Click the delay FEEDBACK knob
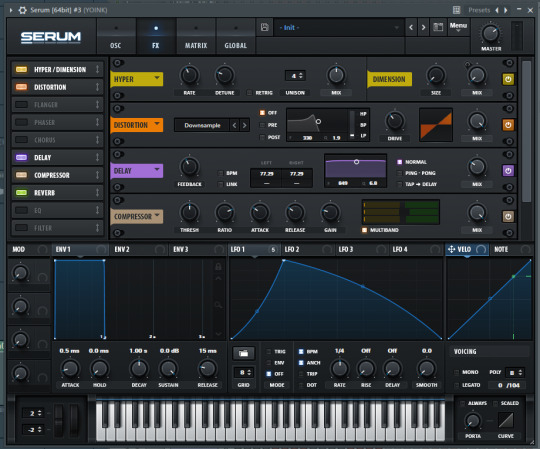This screenshot has height=449, width=540. point(189,167)
